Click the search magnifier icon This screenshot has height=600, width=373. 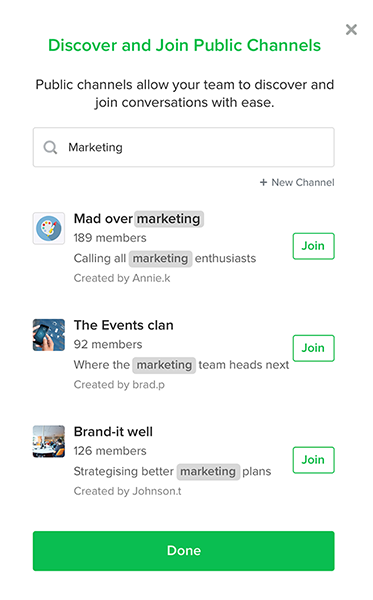pyautogui.click(x=50, y=147)
